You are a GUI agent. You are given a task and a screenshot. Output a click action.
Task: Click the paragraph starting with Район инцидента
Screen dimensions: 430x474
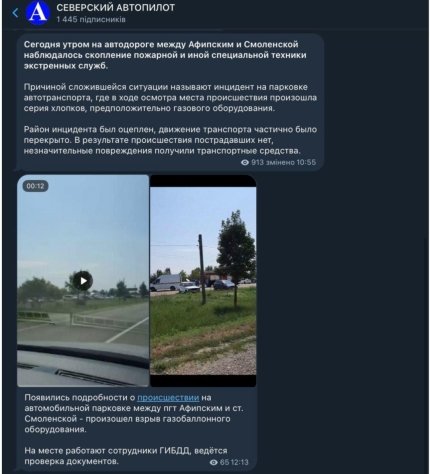tap(170, 140)
